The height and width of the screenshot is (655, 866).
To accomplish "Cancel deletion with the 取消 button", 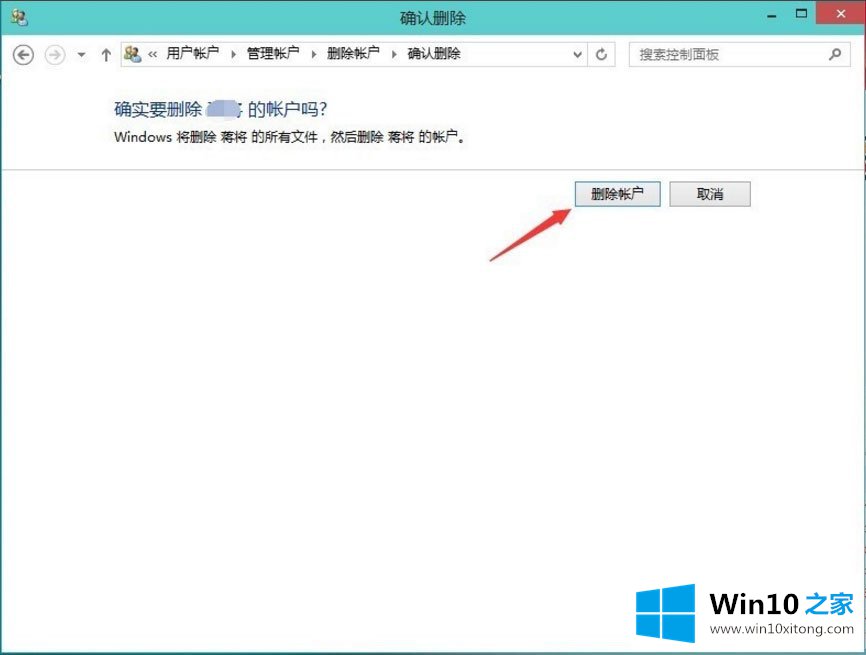I will tap(710, 194).
